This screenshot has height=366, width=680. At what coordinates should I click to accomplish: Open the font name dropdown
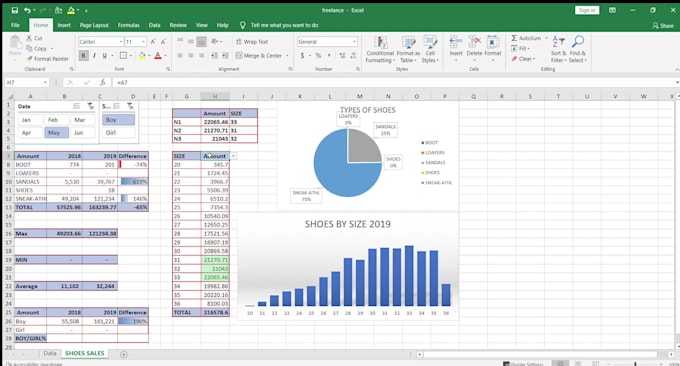[121, 42]
